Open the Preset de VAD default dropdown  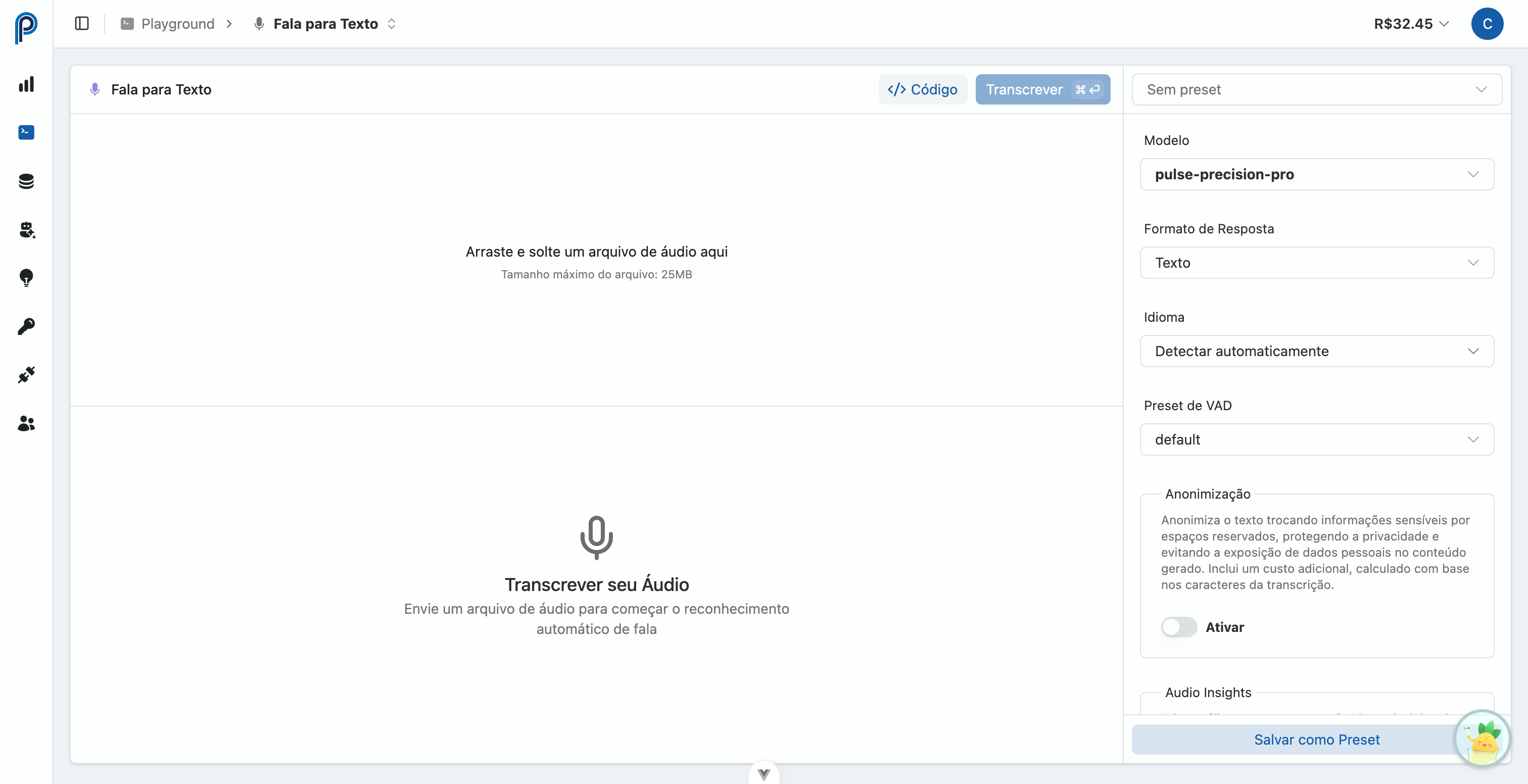point(1316,439)
